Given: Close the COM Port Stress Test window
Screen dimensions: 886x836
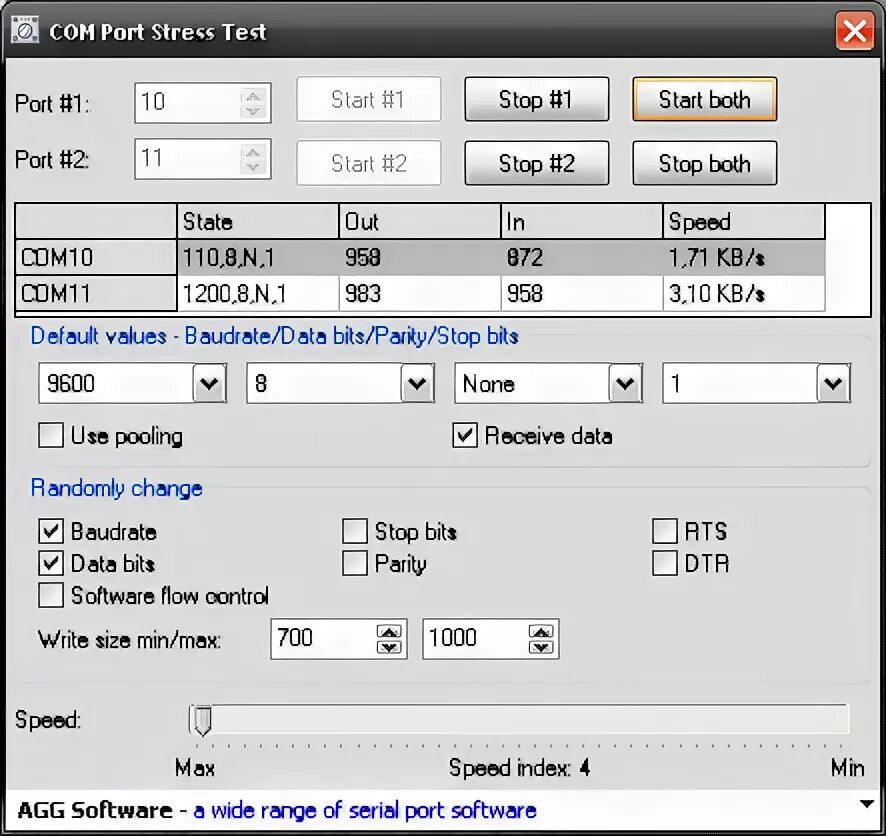Looking at the screenshot, I should (x=854, y=32).
